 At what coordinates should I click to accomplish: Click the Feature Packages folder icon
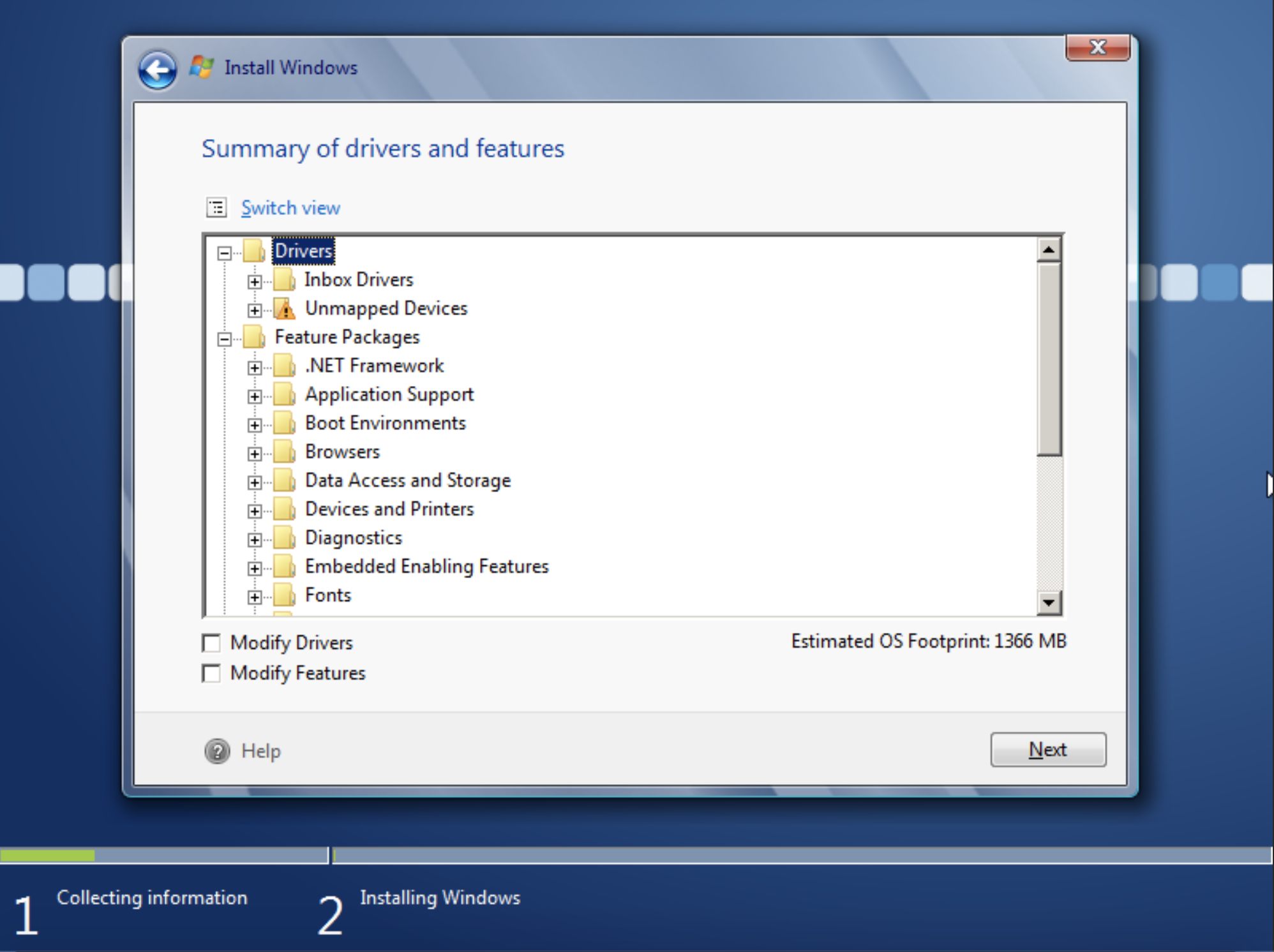coord(254,337)
